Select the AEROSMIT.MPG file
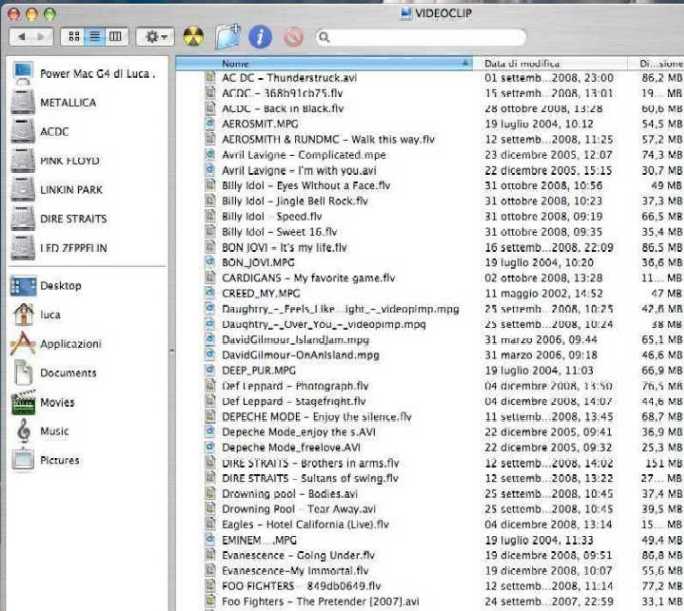This screenshot has width=684, height=611. click(260, 124)
